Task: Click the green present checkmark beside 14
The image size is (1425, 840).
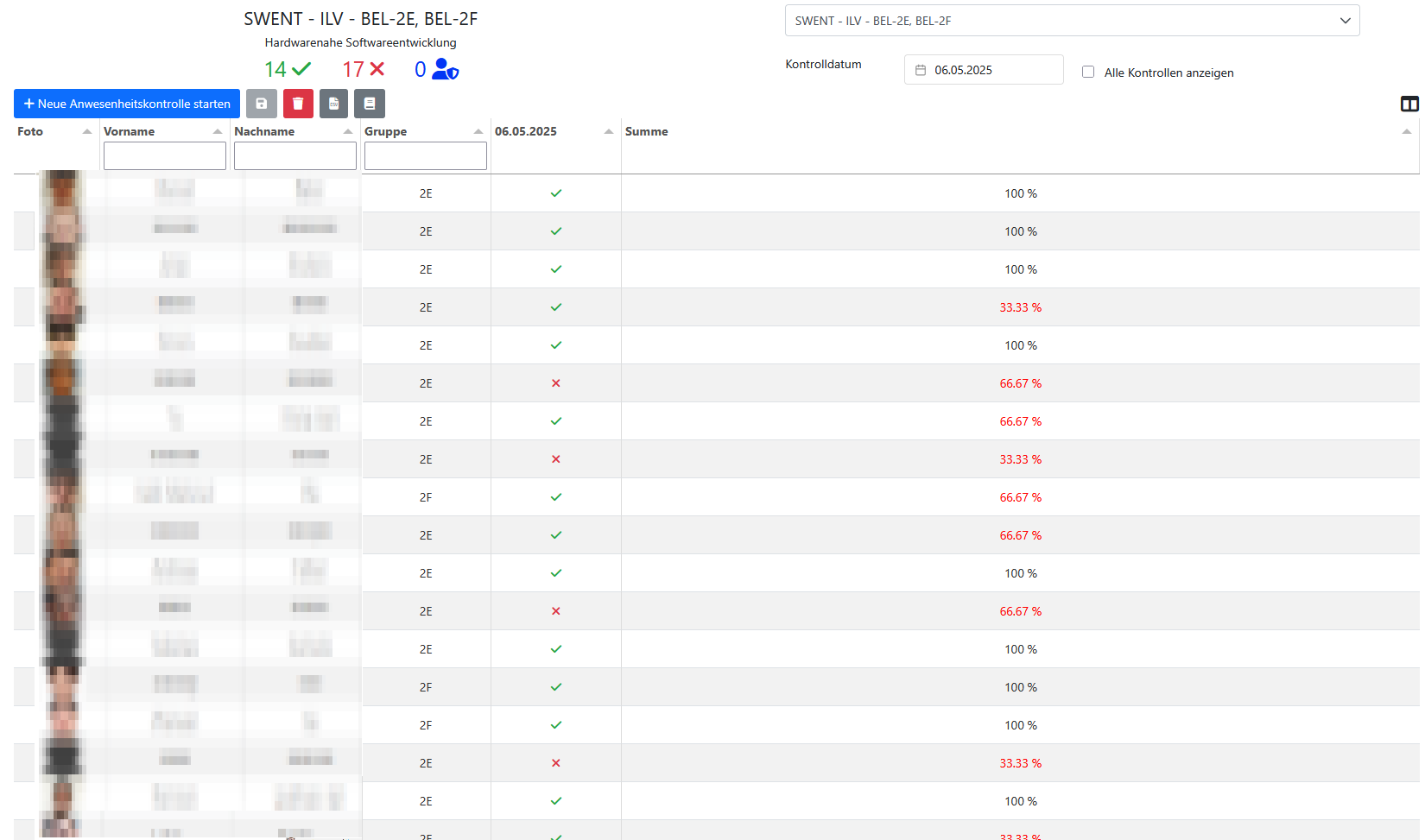Action: click(301, 69)
